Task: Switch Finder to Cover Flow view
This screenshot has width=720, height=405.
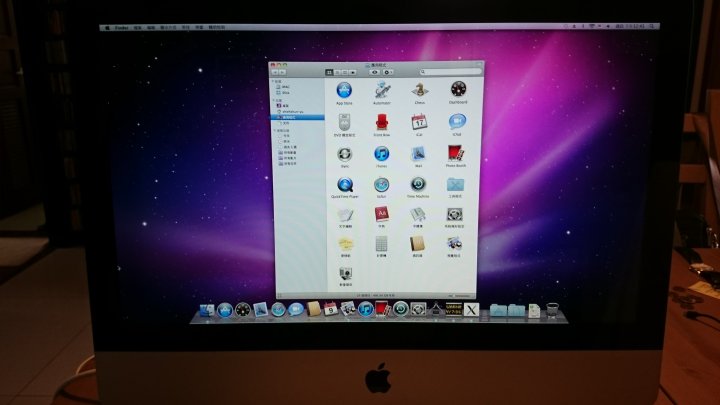Action: 353,73
